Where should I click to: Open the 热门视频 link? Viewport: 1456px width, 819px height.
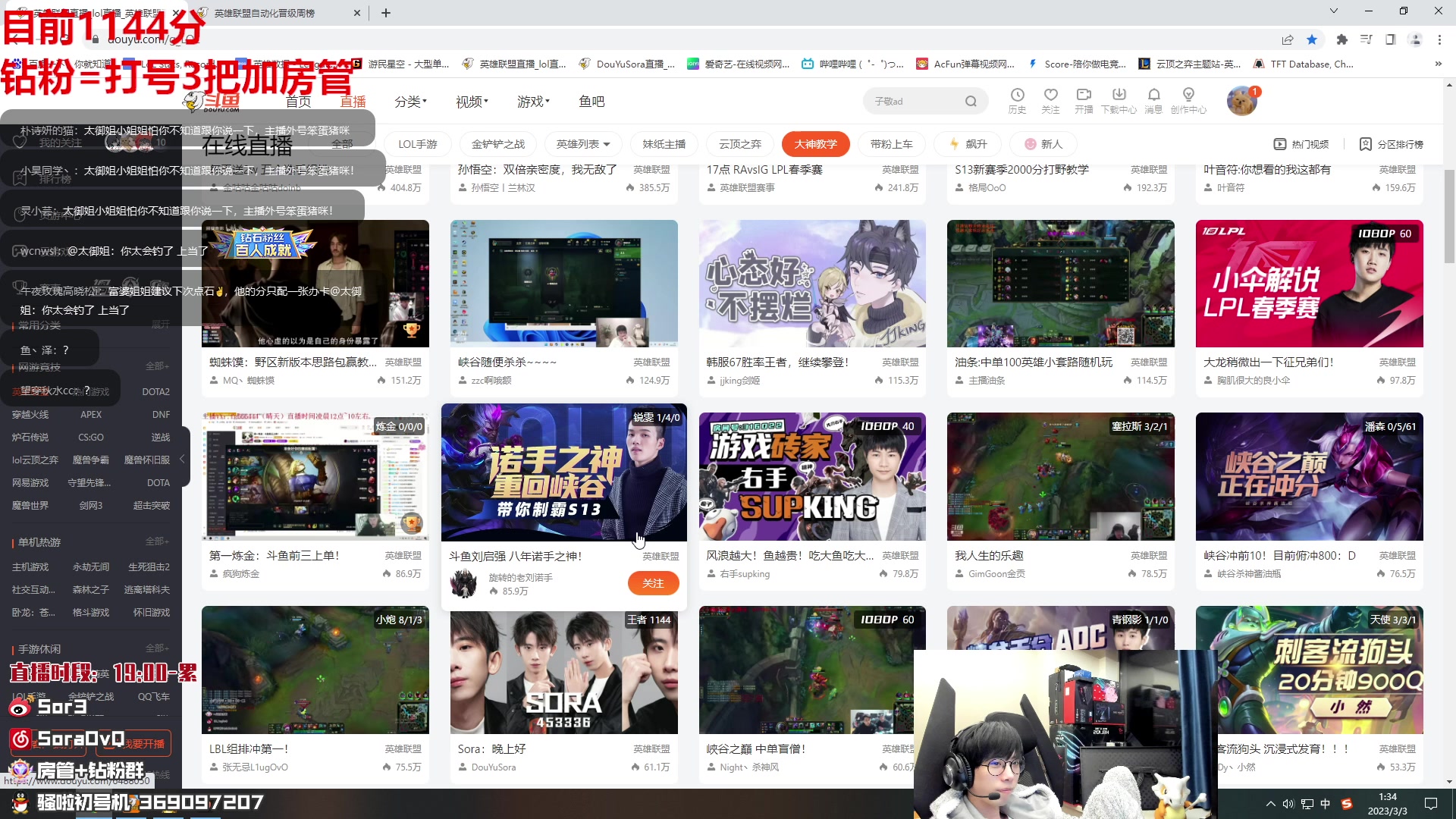[1301, 144]
